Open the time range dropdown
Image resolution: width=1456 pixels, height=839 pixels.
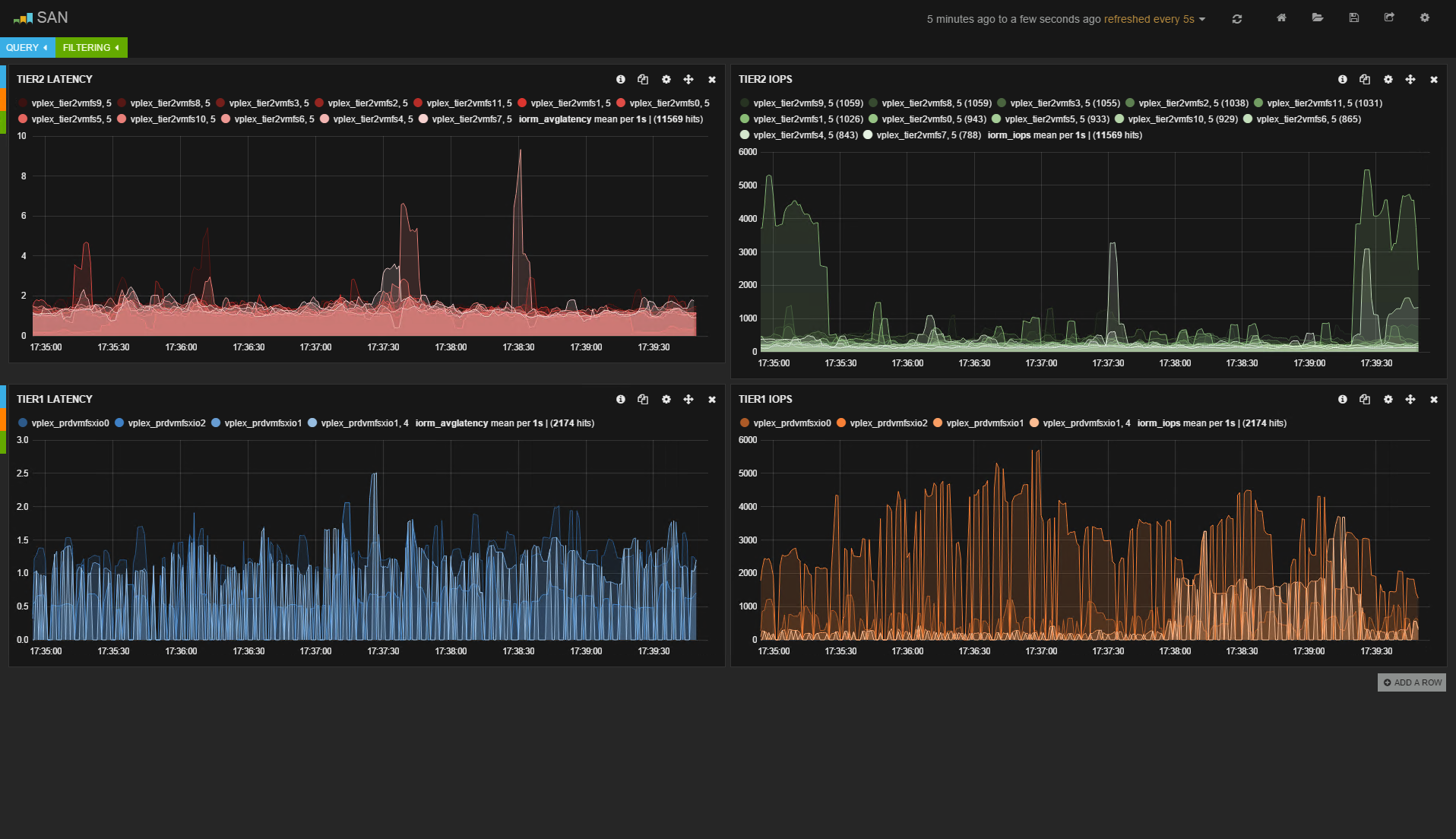[1065, 19]
